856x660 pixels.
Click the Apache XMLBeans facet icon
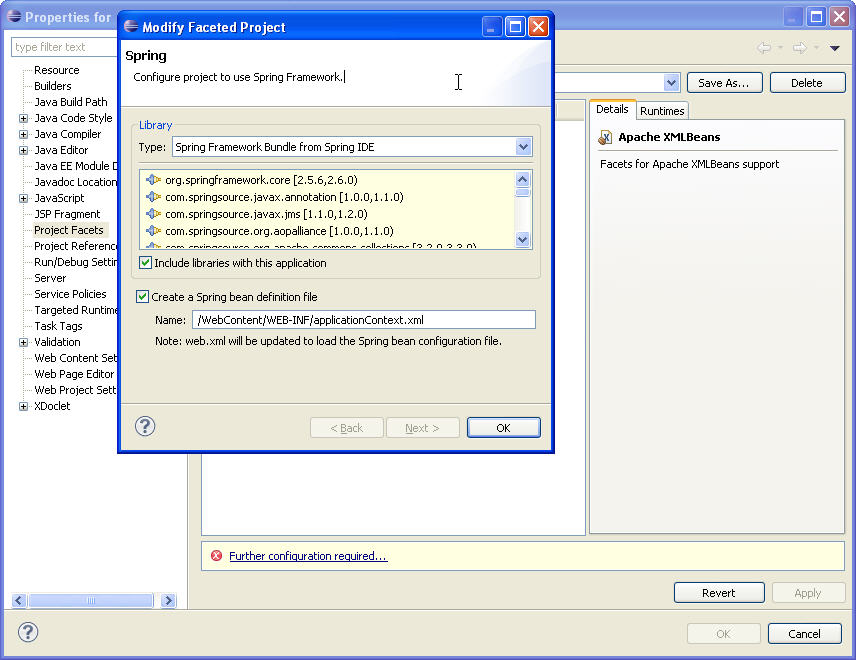pyautogui.click(x=605, y=137)
